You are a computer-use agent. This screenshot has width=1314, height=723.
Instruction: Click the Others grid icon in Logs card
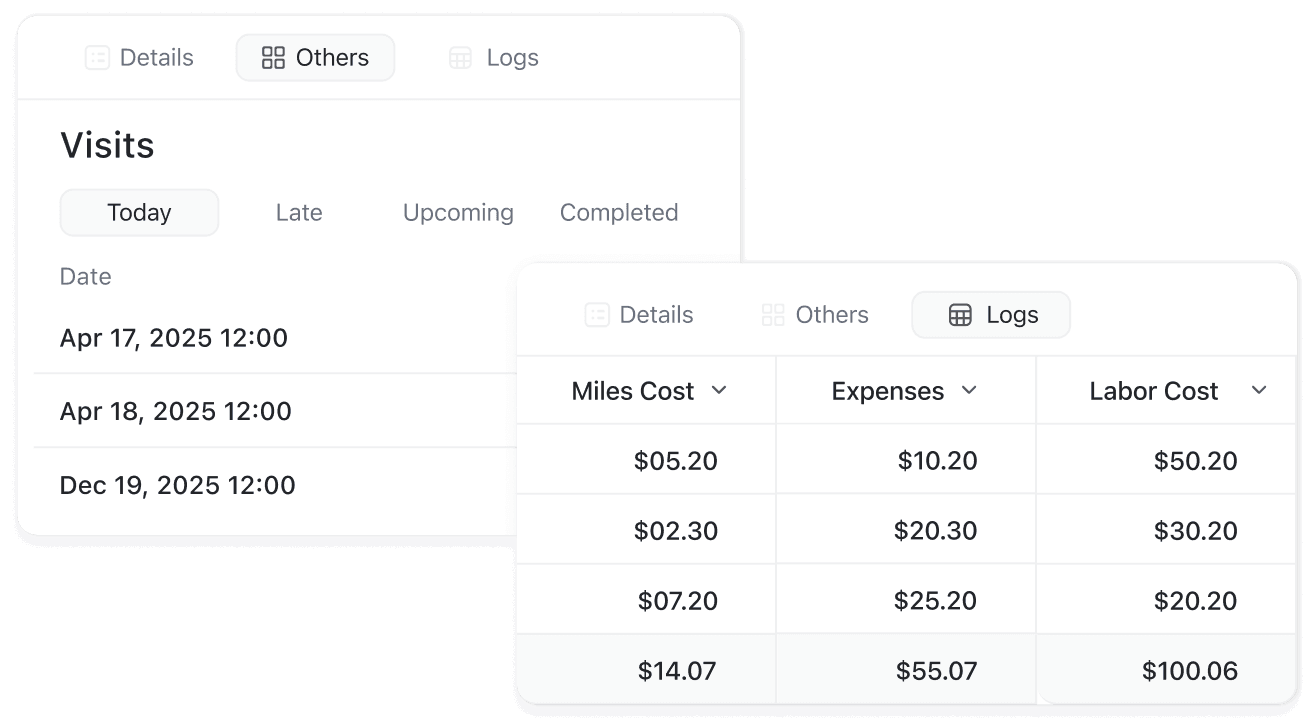click(773, 315)
